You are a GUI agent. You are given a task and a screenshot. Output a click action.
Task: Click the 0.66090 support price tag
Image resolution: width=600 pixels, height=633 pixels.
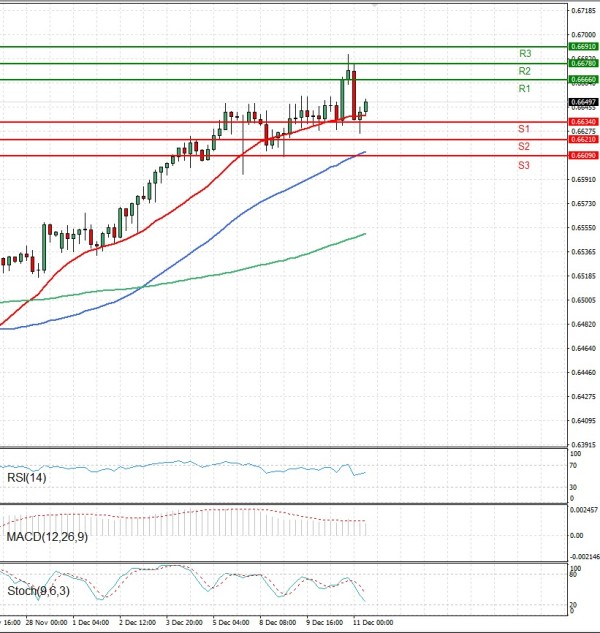pos(583,156)
